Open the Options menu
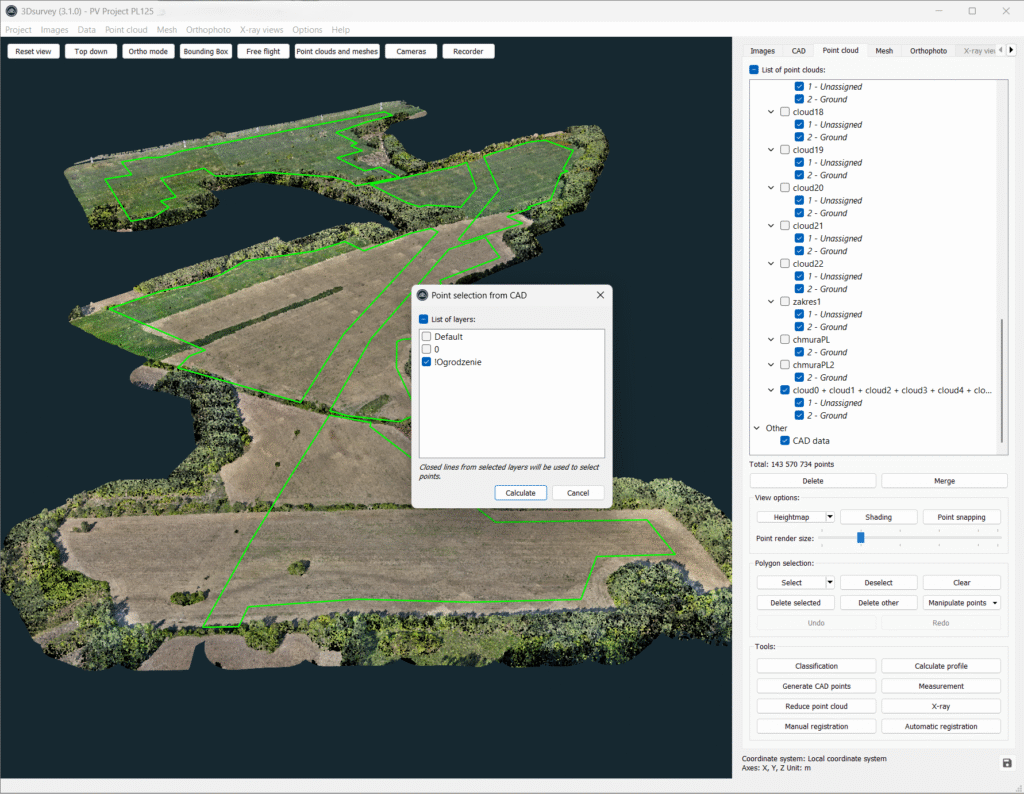 tap(307, 29)
